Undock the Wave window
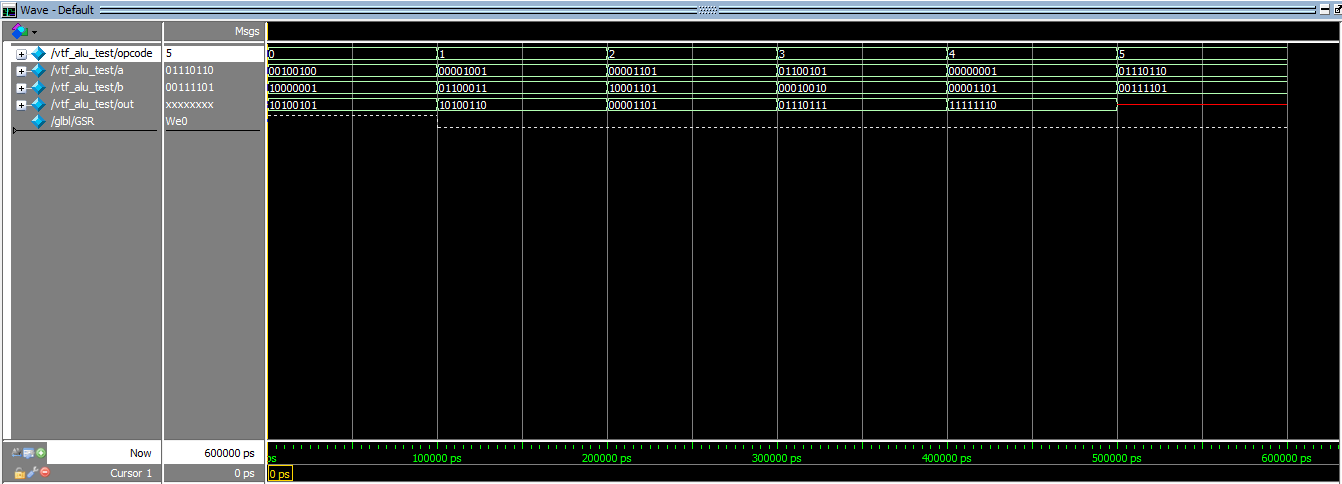Screen dimensions: 1342x484 pos(1337,9)
